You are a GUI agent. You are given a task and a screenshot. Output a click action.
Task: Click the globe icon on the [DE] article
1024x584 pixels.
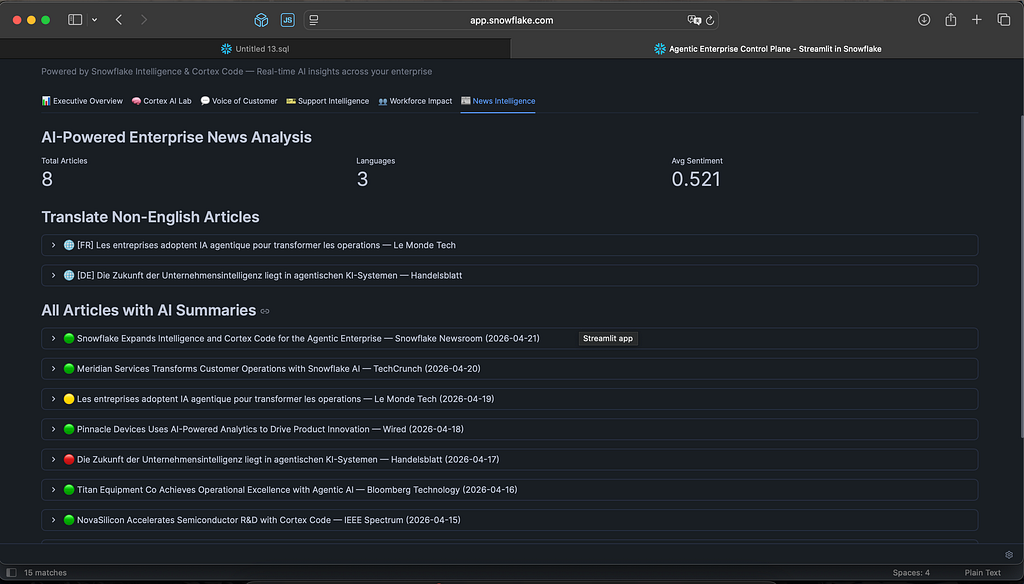69,275
